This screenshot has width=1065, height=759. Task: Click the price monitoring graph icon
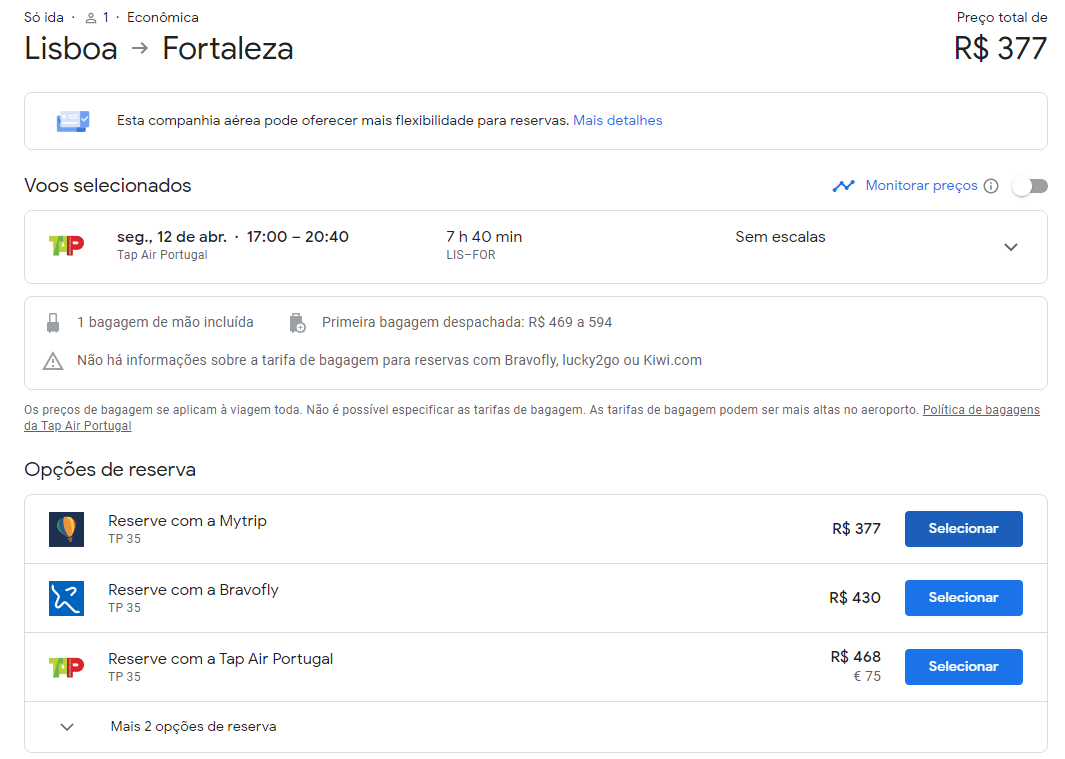843,186
